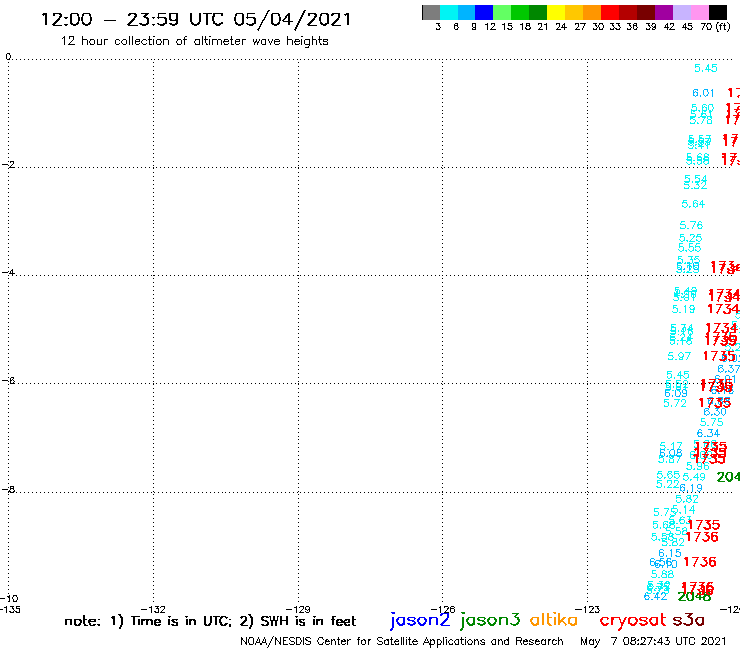Screen dimensions: 740x650
Task: Click the gold 27 ft legend swatch
Action: tap(574, 12)
